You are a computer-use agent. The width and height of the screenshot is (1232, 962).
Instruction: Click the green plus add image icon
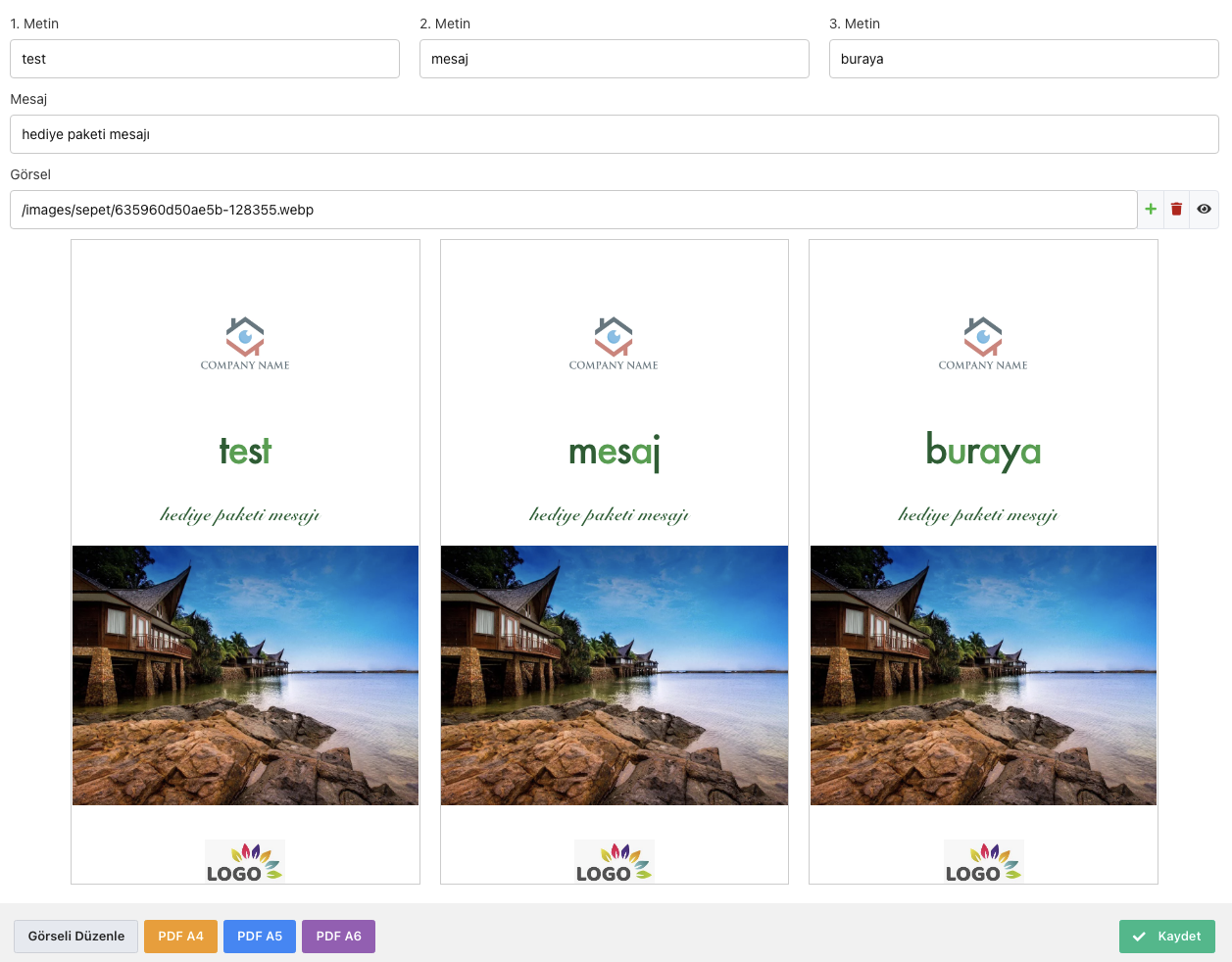coord(1151,209)
